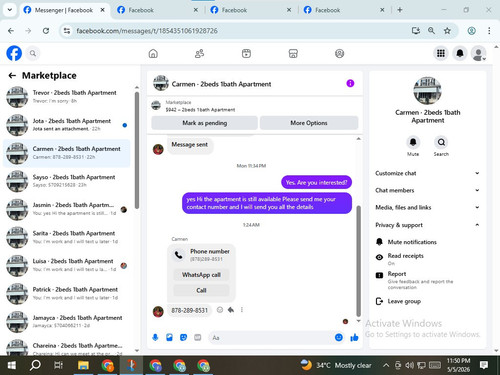Open Sayso - 2beds 1bath Apartment chat
The height and width of the screenshot is (375, 500).
pyautogui.click(x=67, y=181)
